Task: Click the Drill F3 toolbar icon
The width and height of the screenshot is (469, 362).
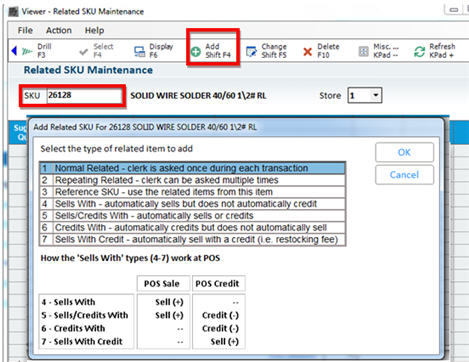Action: (27, 51)
